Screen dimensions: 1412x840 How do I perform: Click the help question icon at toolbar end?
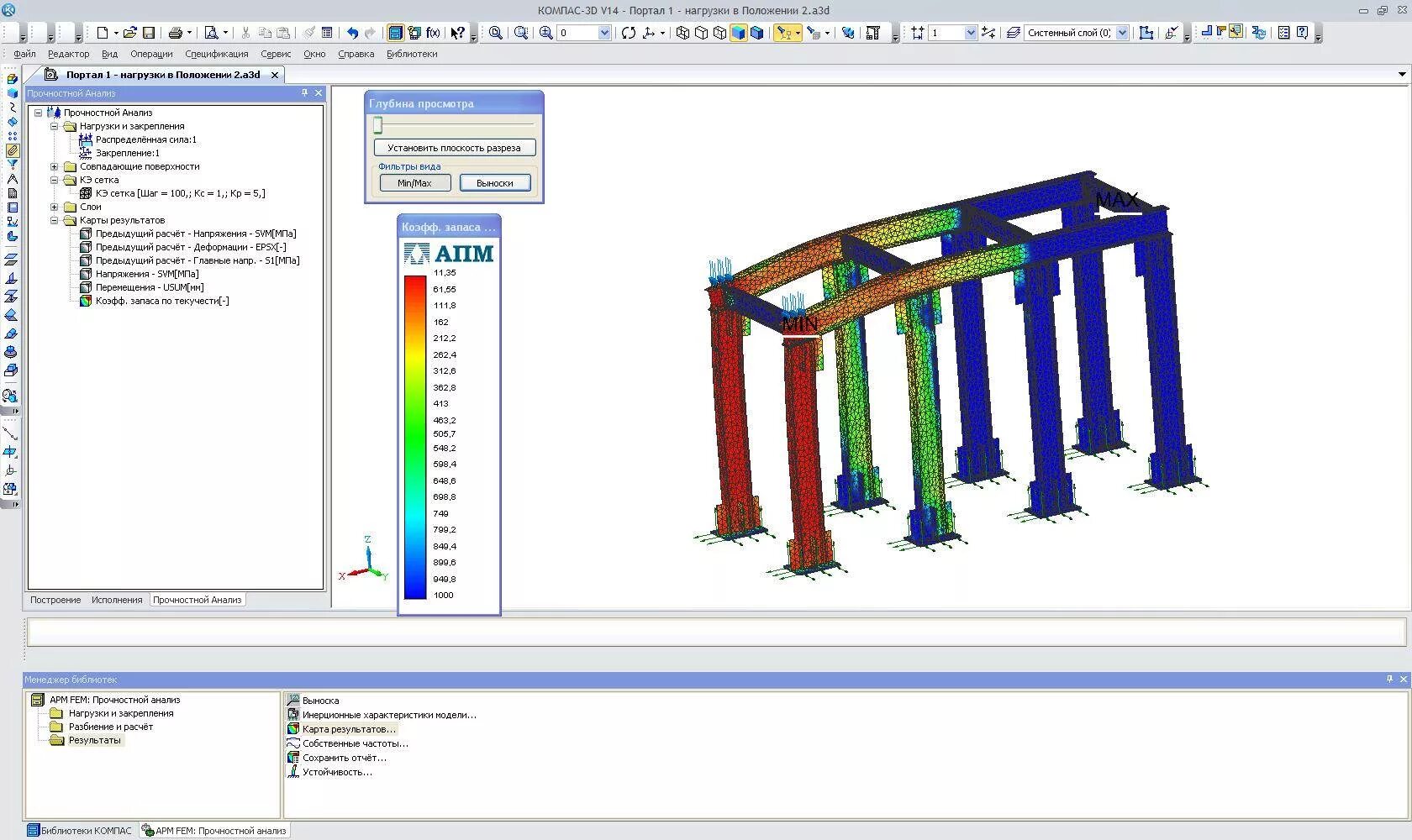1303,33
